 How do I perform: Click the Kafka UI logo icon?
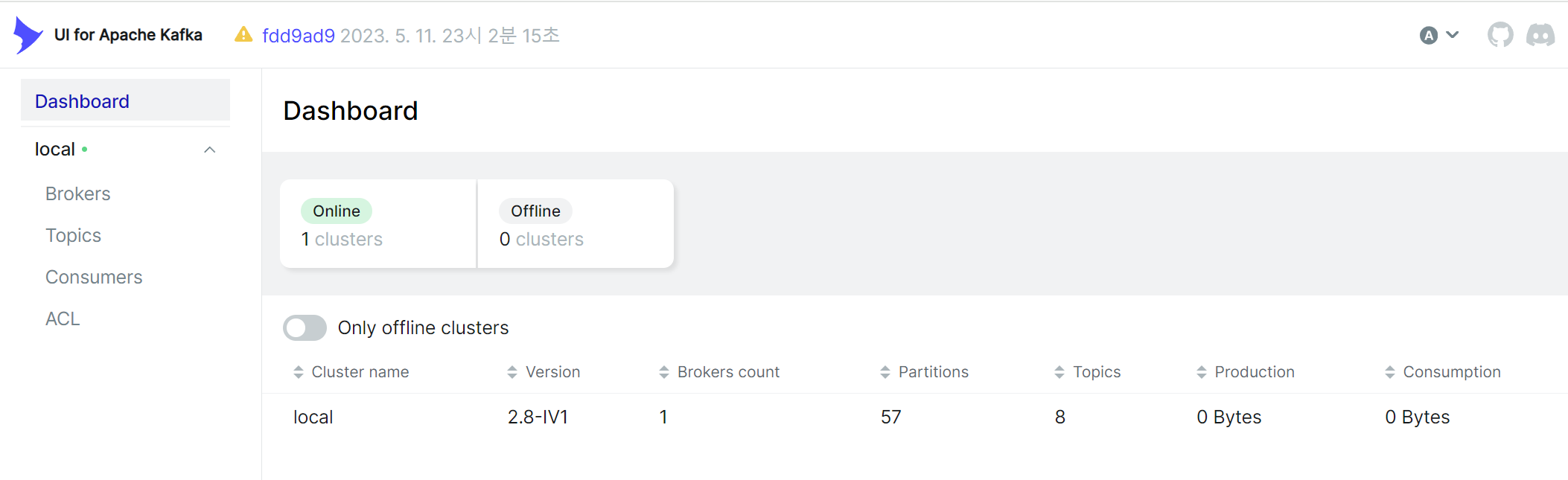28,35
